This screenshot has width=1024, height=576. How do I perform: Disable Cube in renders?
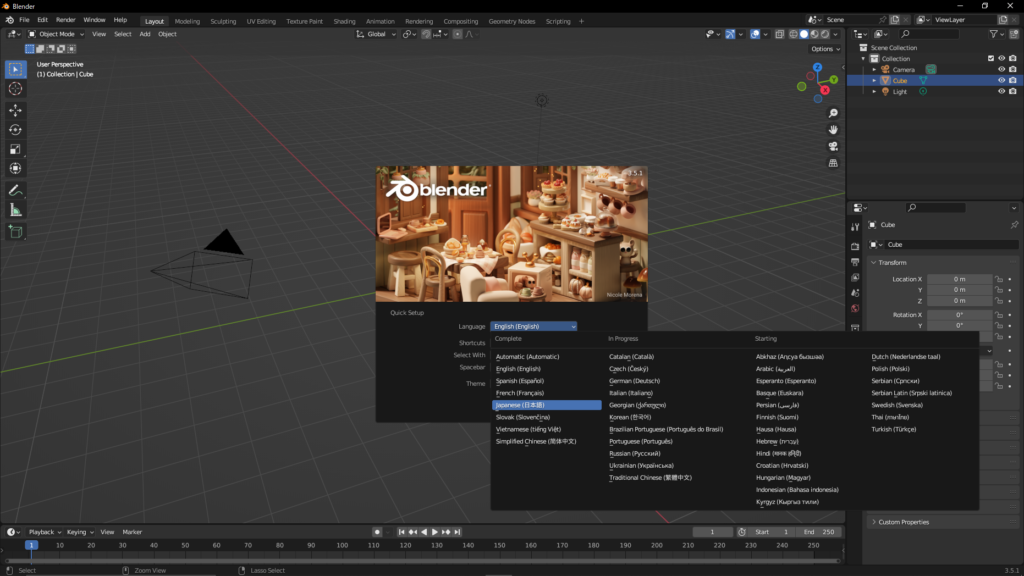coord(1012,80)
